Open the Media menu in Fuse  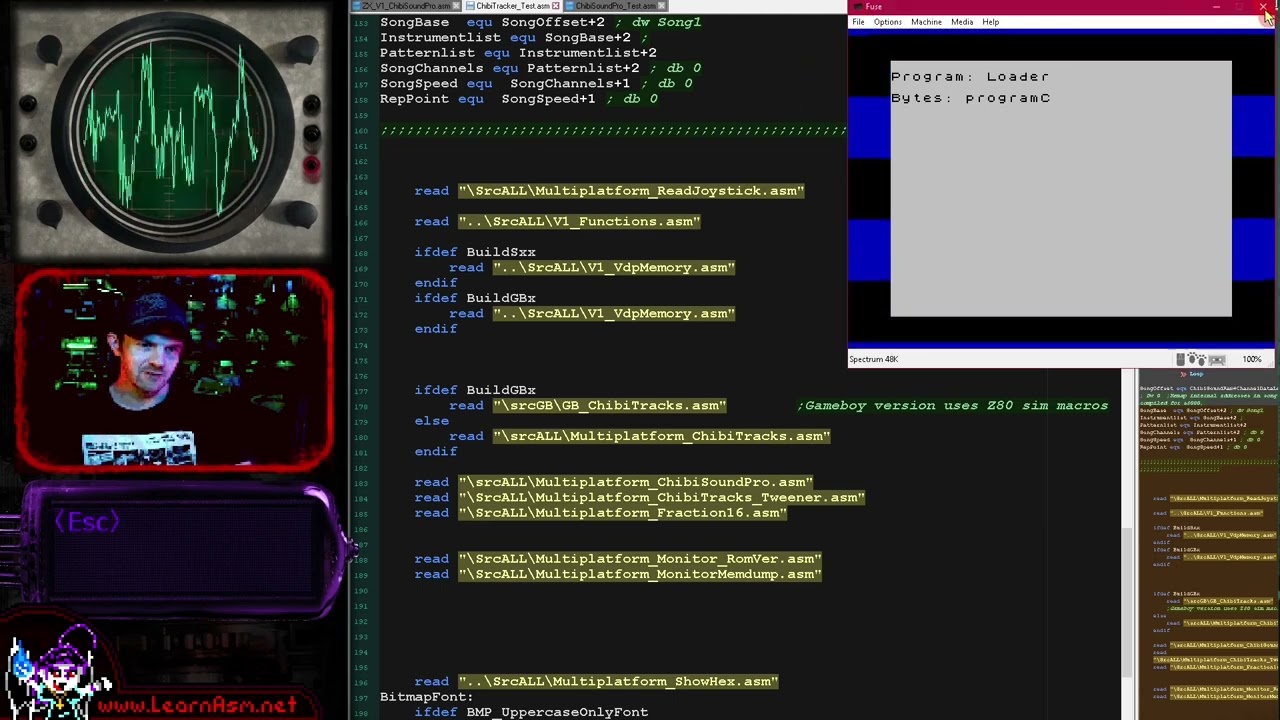point(961,22)
